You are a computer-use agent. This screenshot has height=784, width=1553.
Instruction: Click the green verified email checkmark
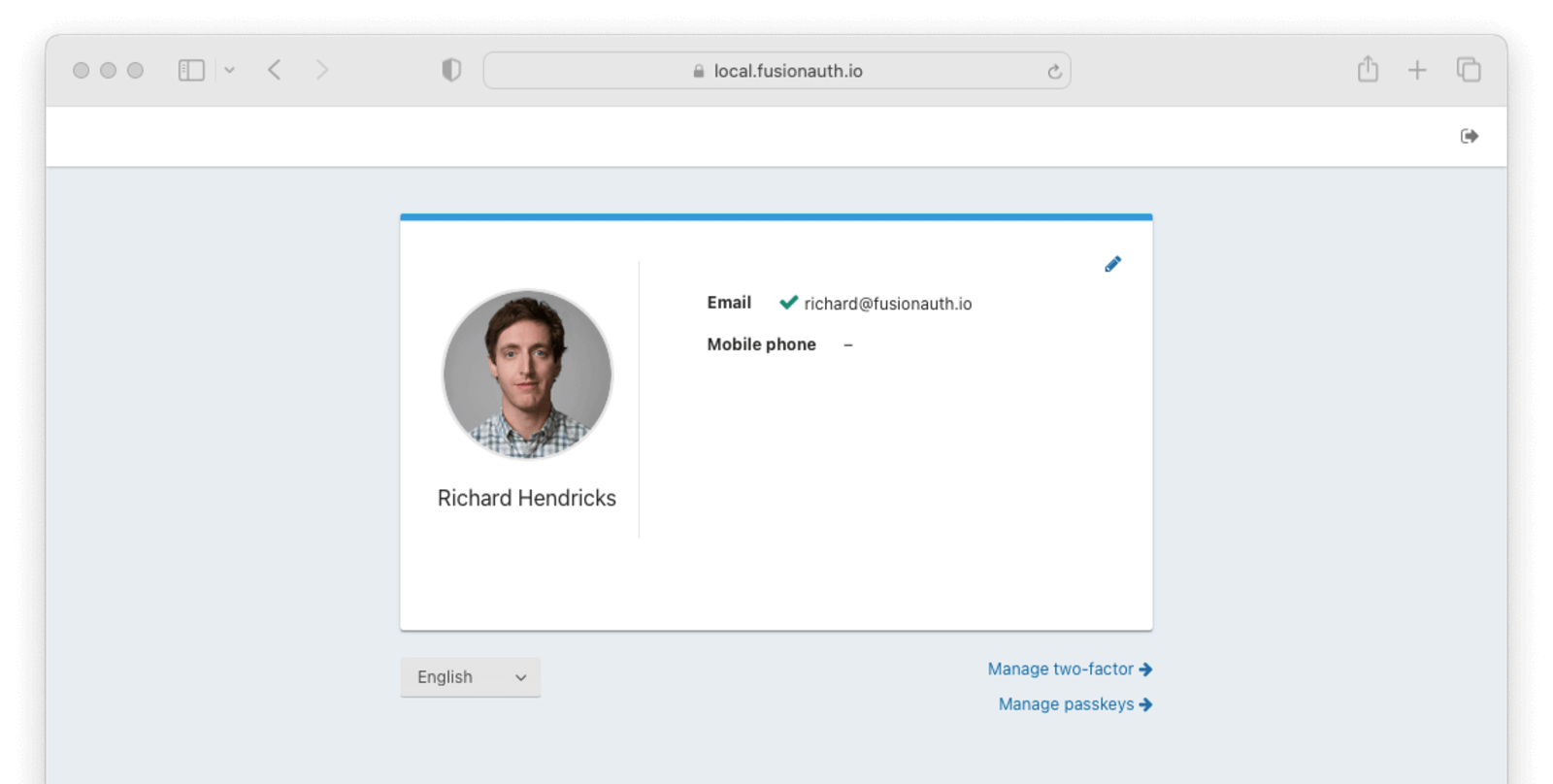pos(789,303)
